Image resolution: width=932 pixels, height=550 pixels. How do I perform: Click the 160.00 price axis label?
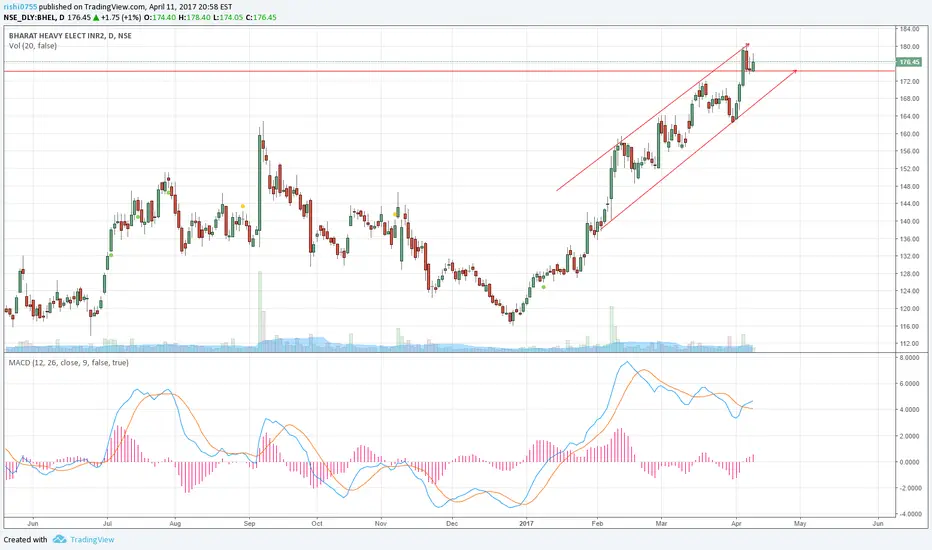(910, 134)
